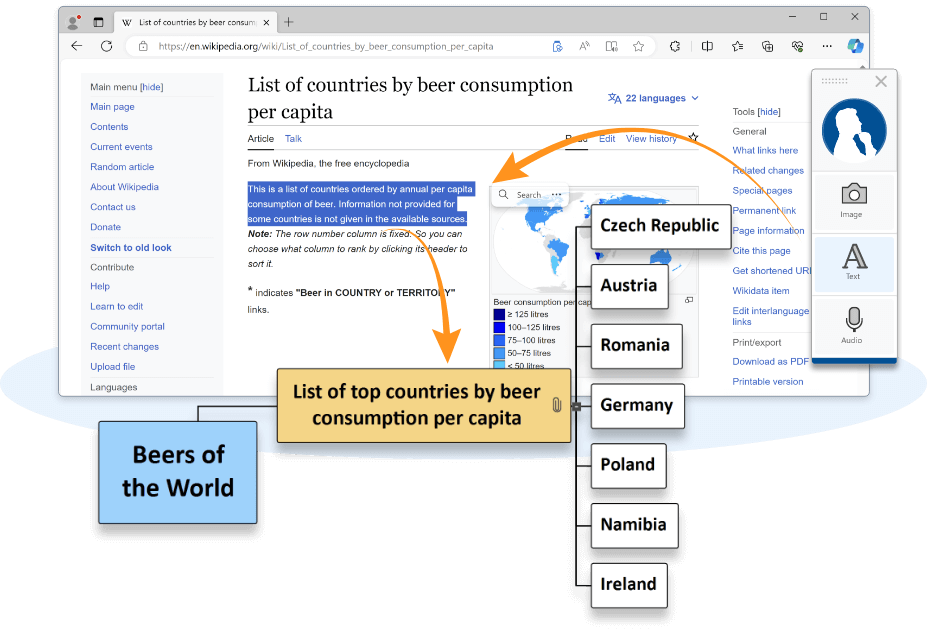The width and height of the screenshot is (927, 642).
Task: Open Current events link
Action: pos(121,147)
